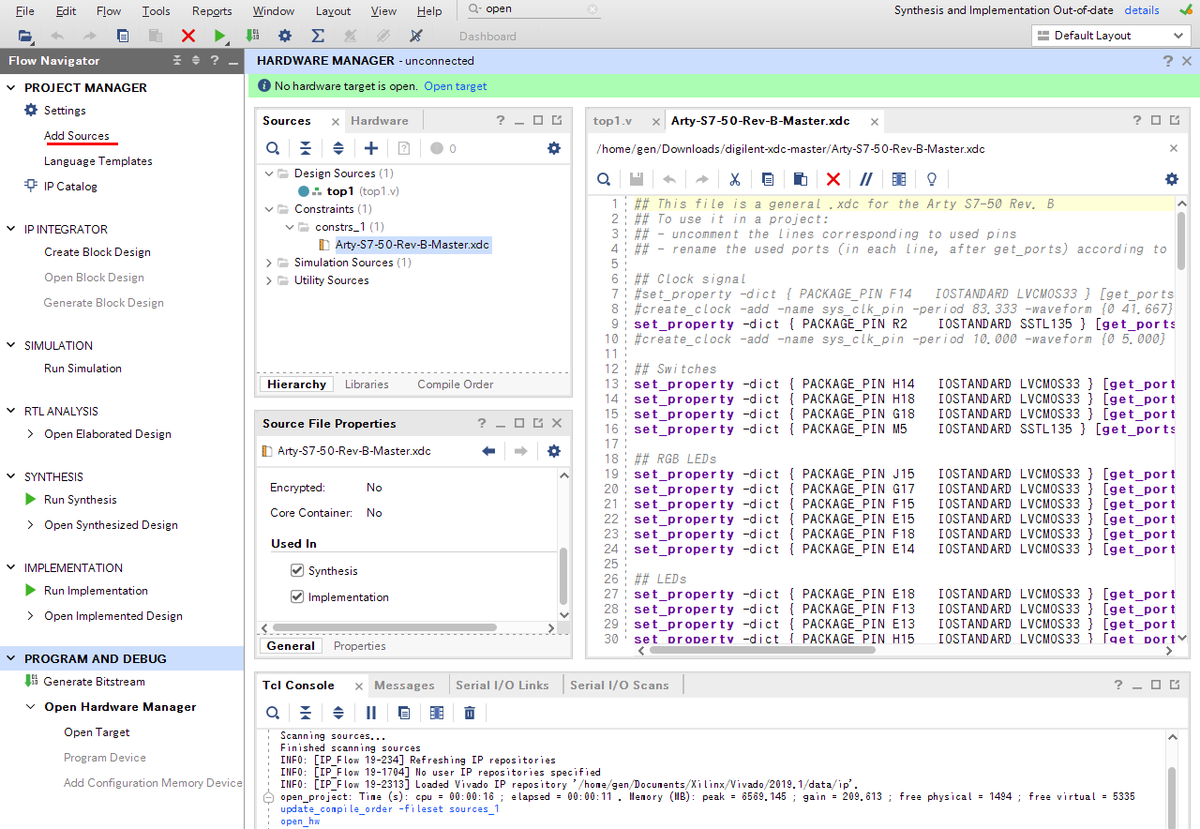Click scissors cut icon in editor toolbar
This screenshot has width=1200, height=829.
pos(734,179)
